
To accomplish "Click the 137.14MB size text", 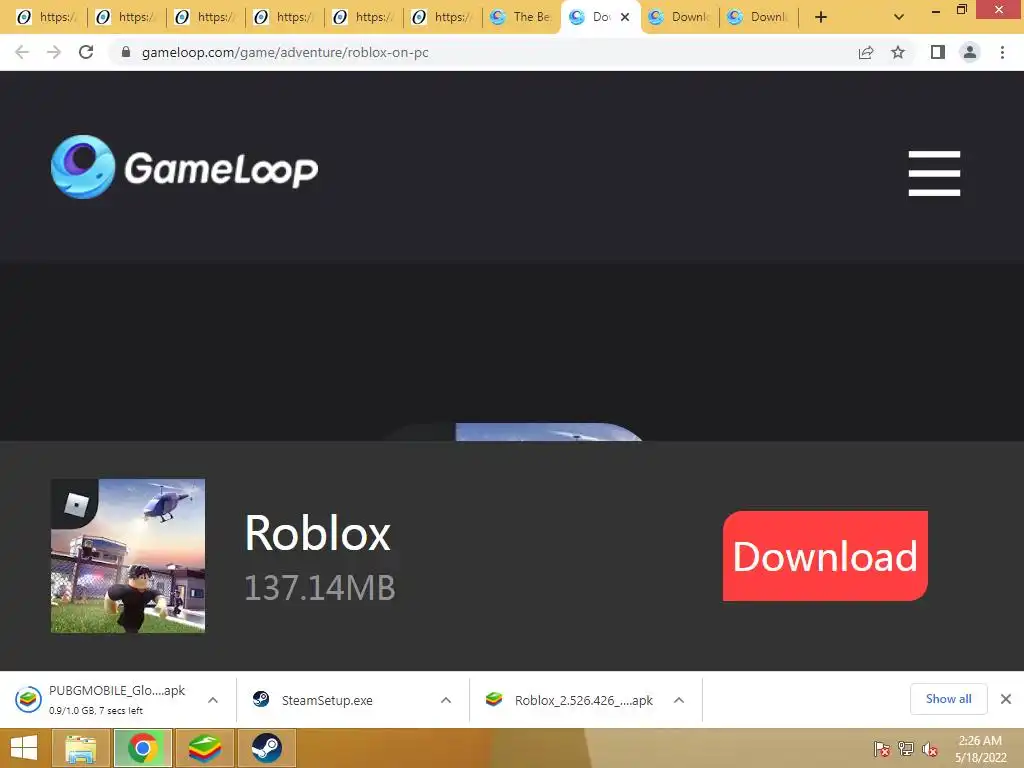I will [x=319, y=587].
